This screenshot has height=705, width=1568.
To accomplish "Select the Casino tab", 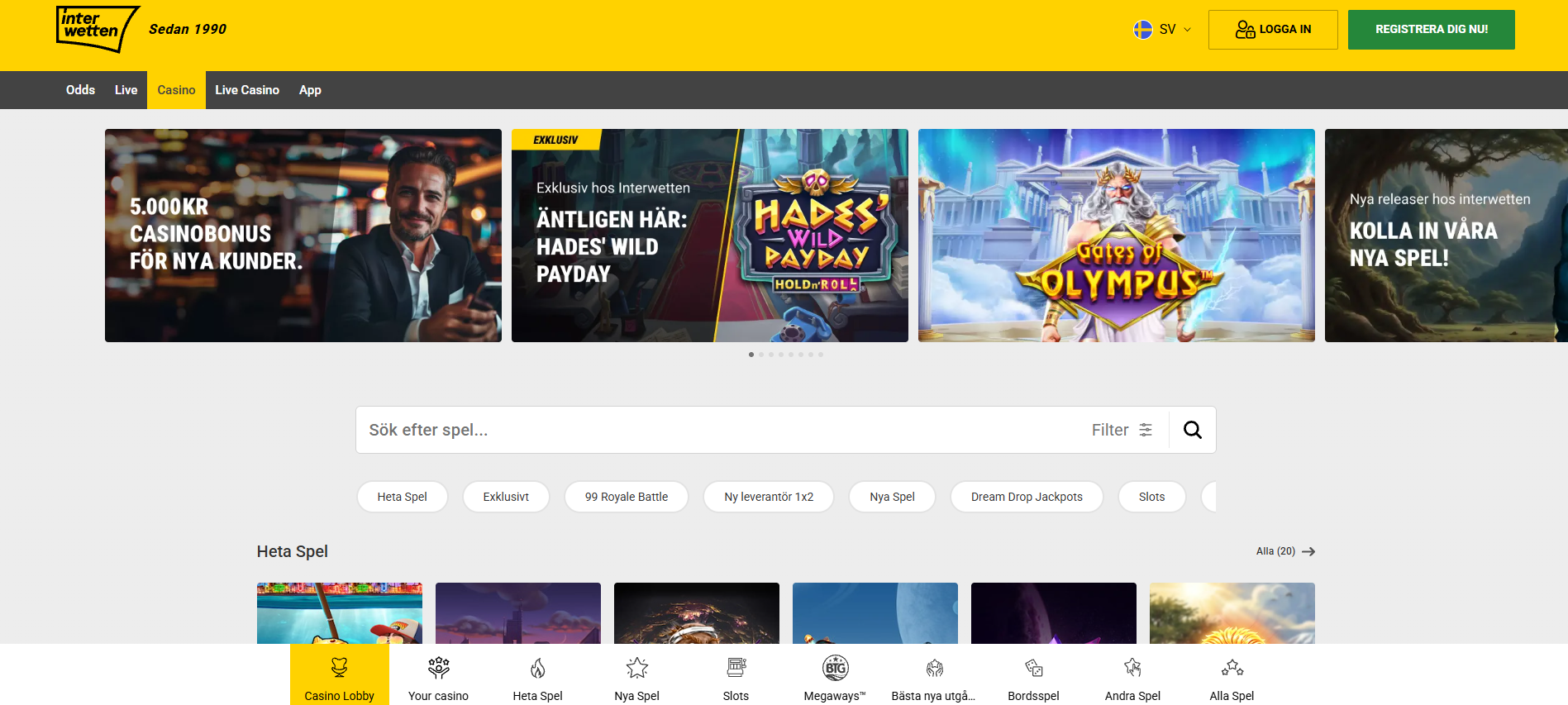I will point(176,90).
